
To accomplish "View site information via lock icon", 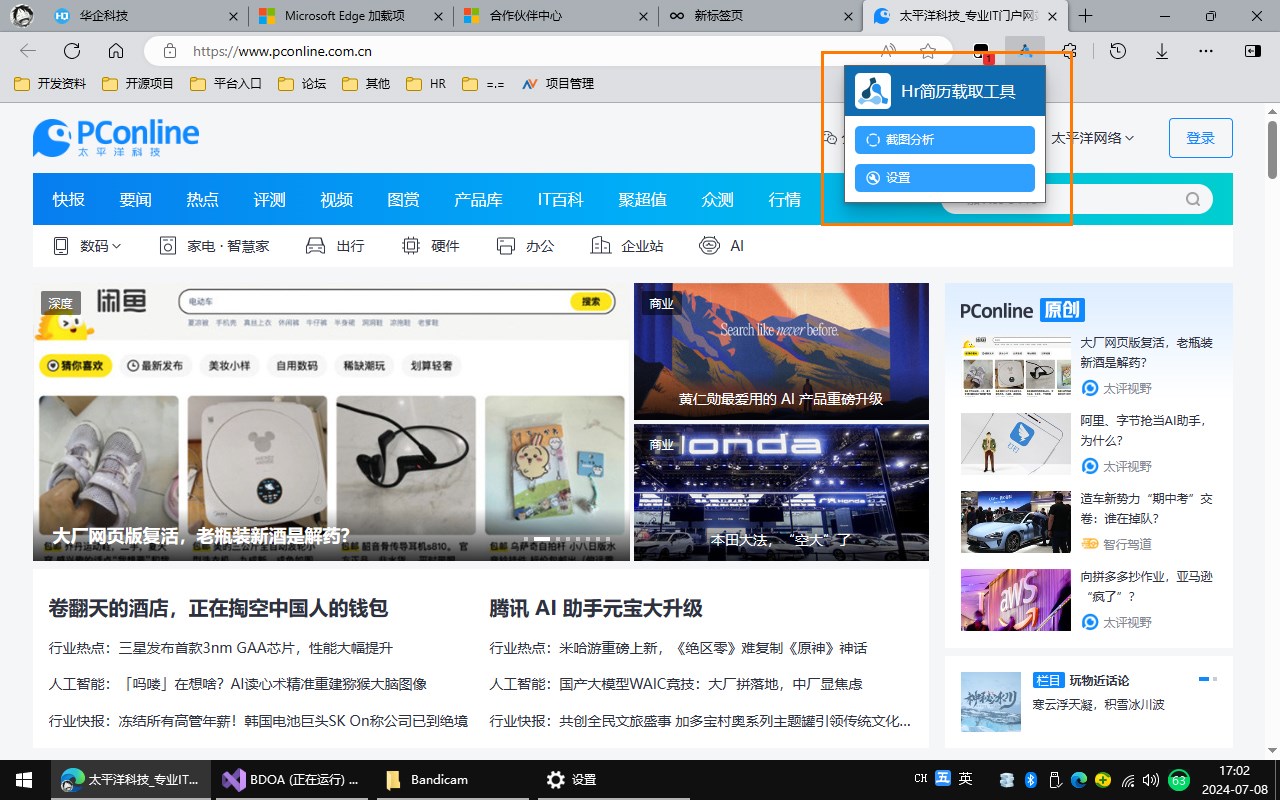I will tap(170, 51).
